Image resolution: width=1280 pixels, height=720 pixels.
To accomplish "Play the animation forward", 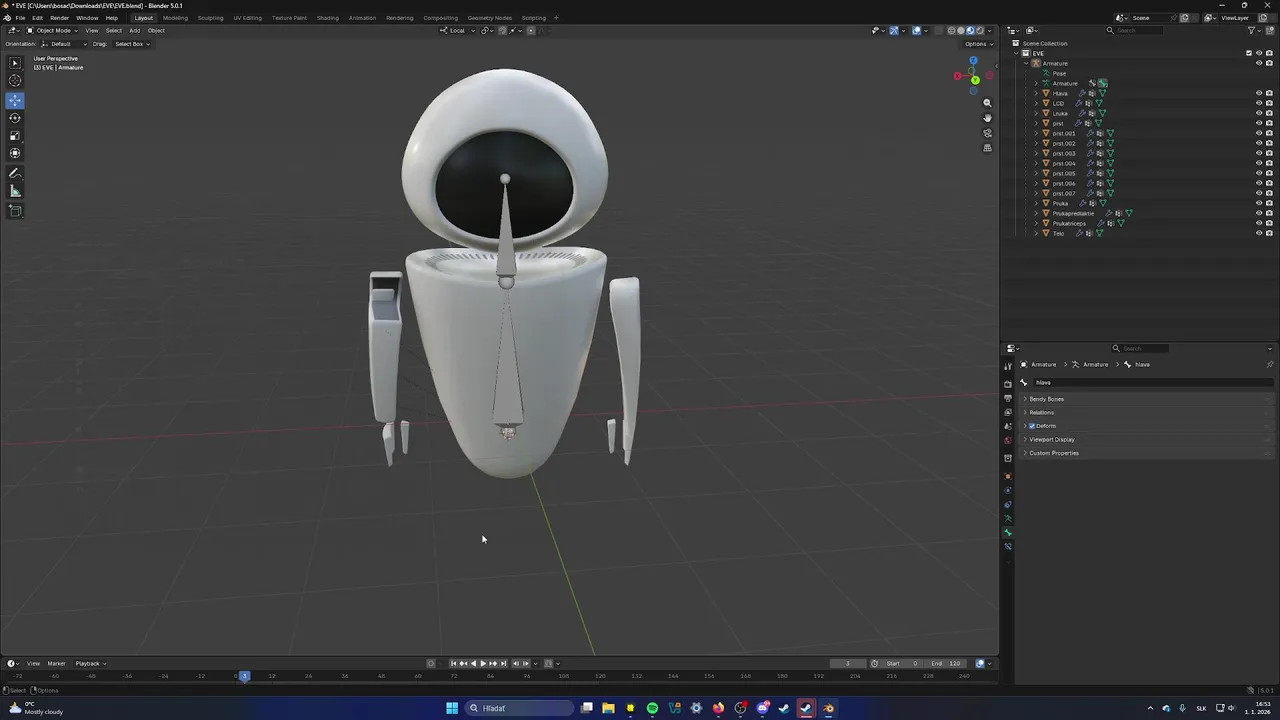I will [483, 663].
